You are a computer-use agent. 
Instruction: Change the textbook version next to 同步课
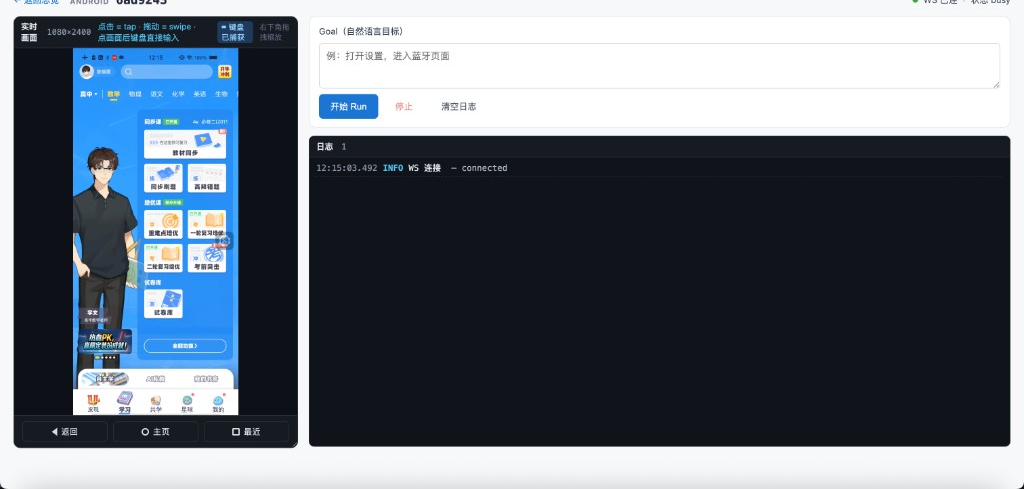pyautogui.click(x=209, y=122)
